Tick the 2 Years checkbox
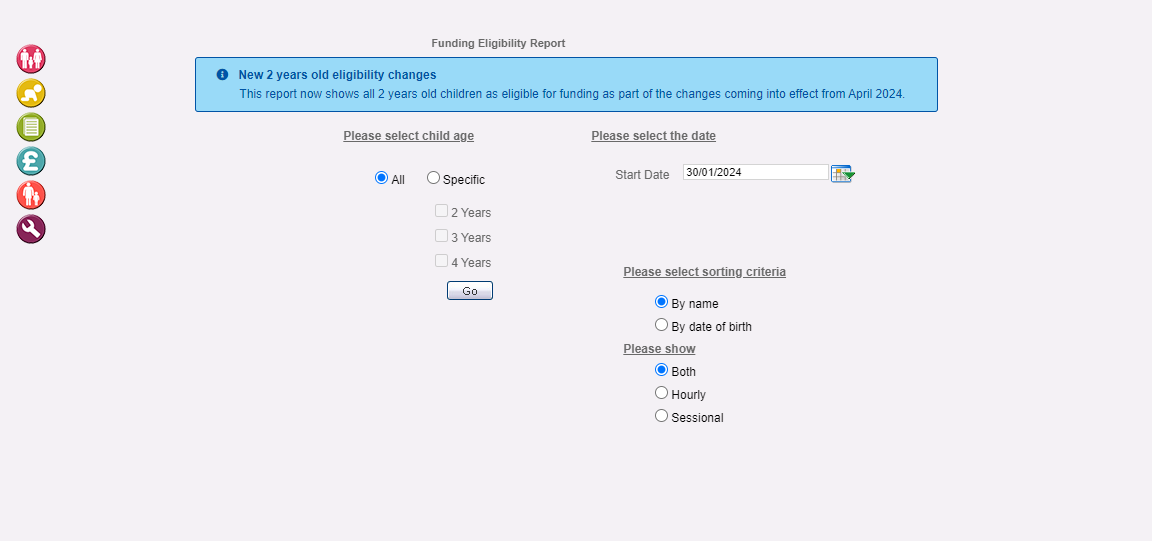The height and width of the screenshot is (541, 1152). pos(442,211)
